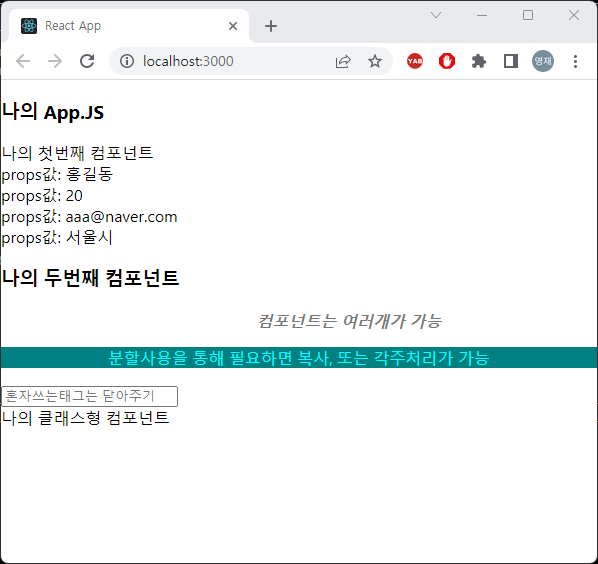Open Chrome three-dot menu
The width and height of the screenshot is (598, 564).
[575, 61]
